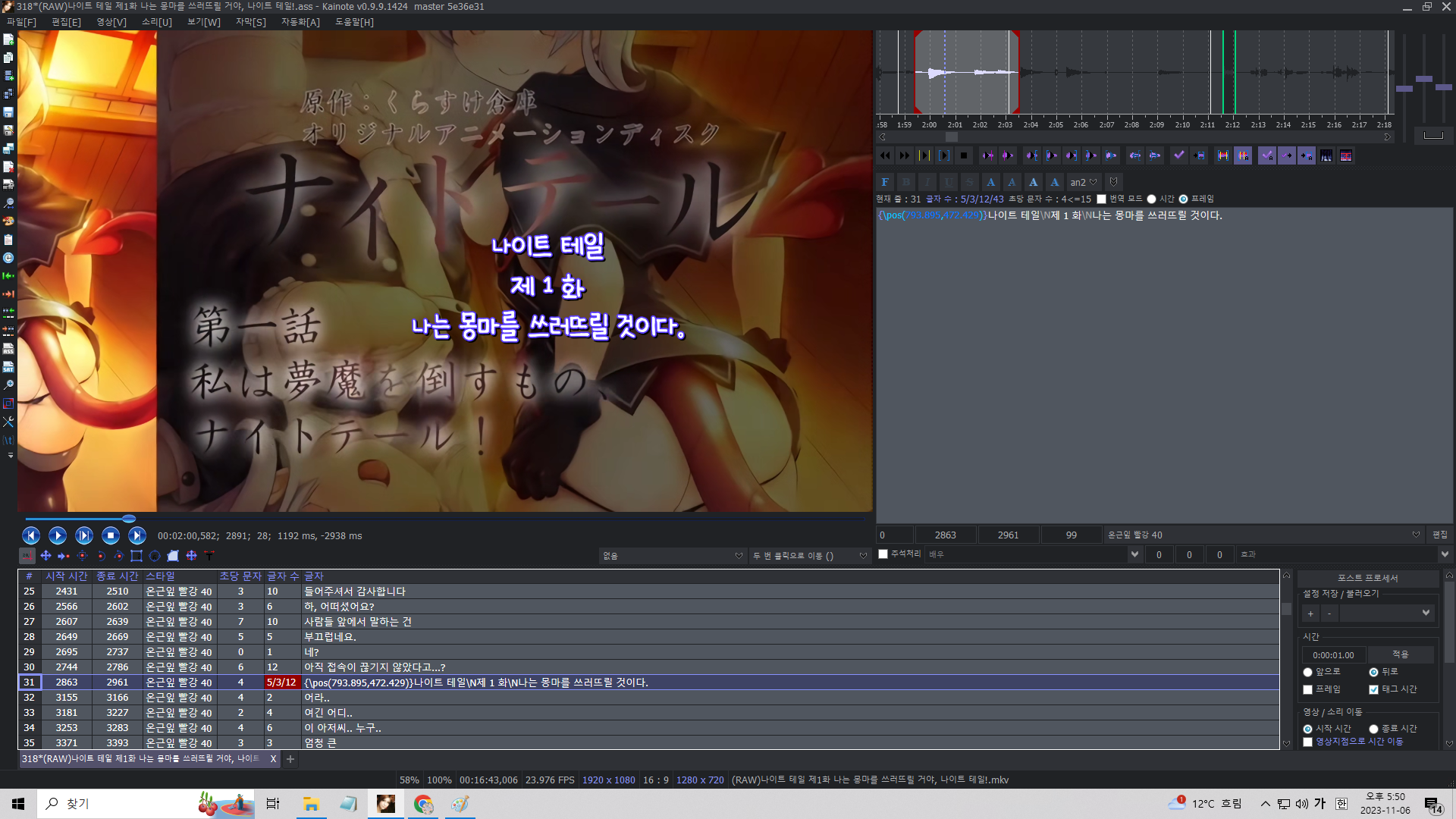The width and height of the screenshot is (1456, 819).
Task: Open the 편집[E] menu
Action: point(66,22)
